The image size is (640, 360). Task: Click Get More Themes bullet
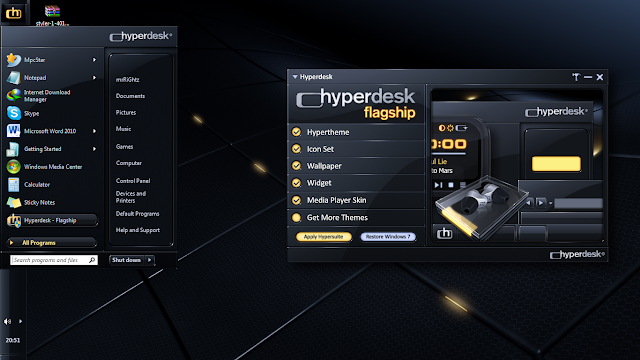[x=296, y=218]
